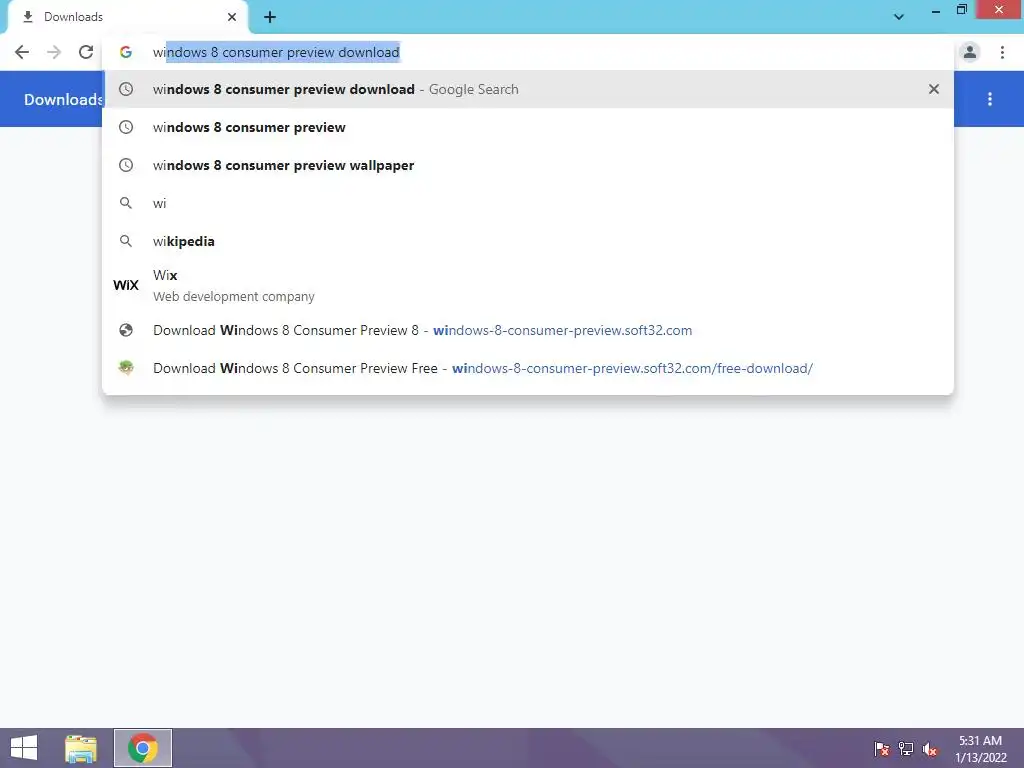This screenshot has width=1024, height=768.
Task: Click the Google G icon in address bar
Action: [x=126, y=52]
